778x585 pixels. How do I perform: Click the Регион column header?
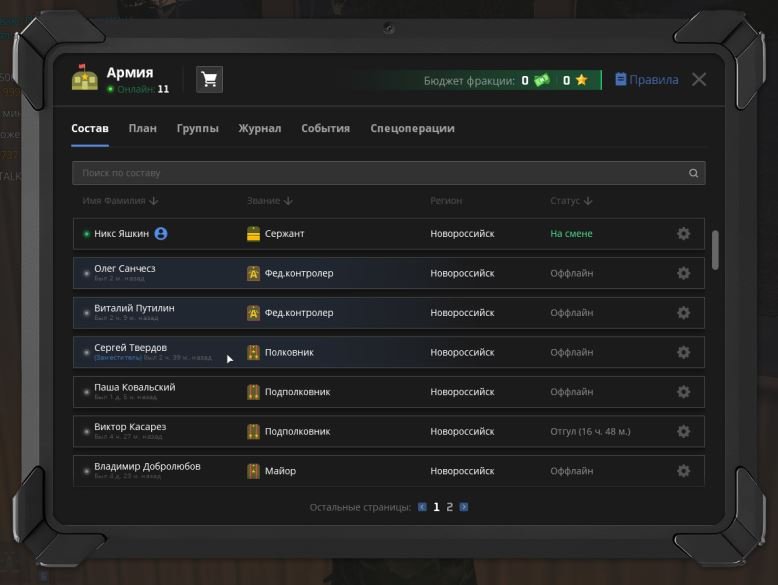tap(446, 201)
